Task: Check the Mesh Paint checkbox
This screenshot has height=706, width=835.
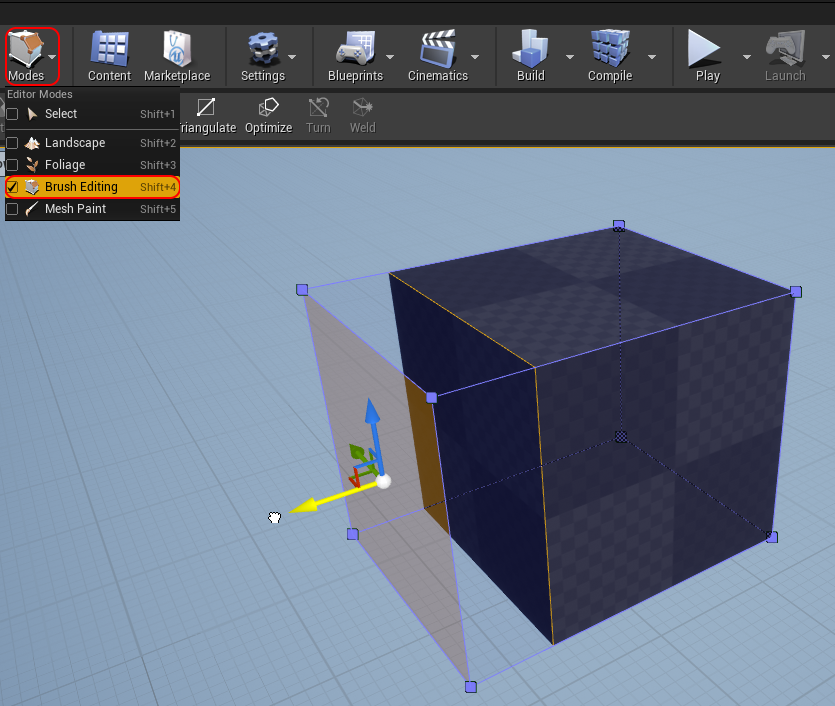Action: 12,209
